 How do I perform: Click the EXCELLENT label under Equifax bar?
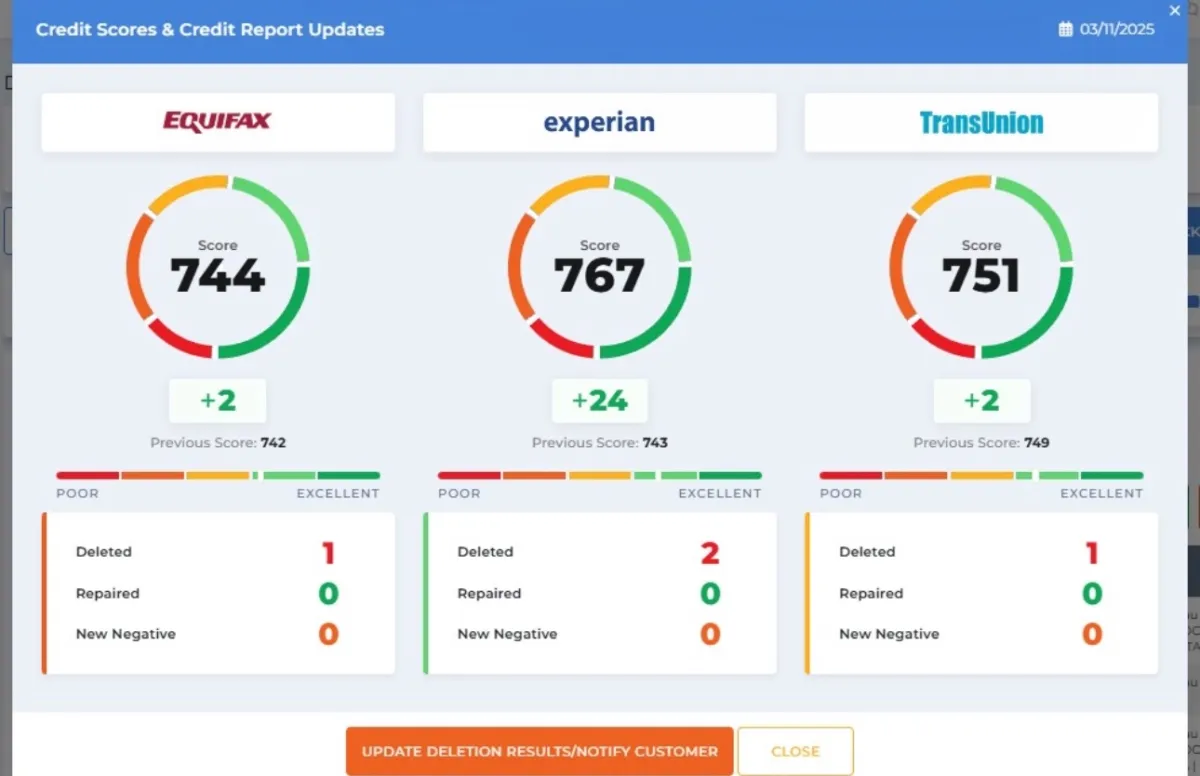[338, 493]
